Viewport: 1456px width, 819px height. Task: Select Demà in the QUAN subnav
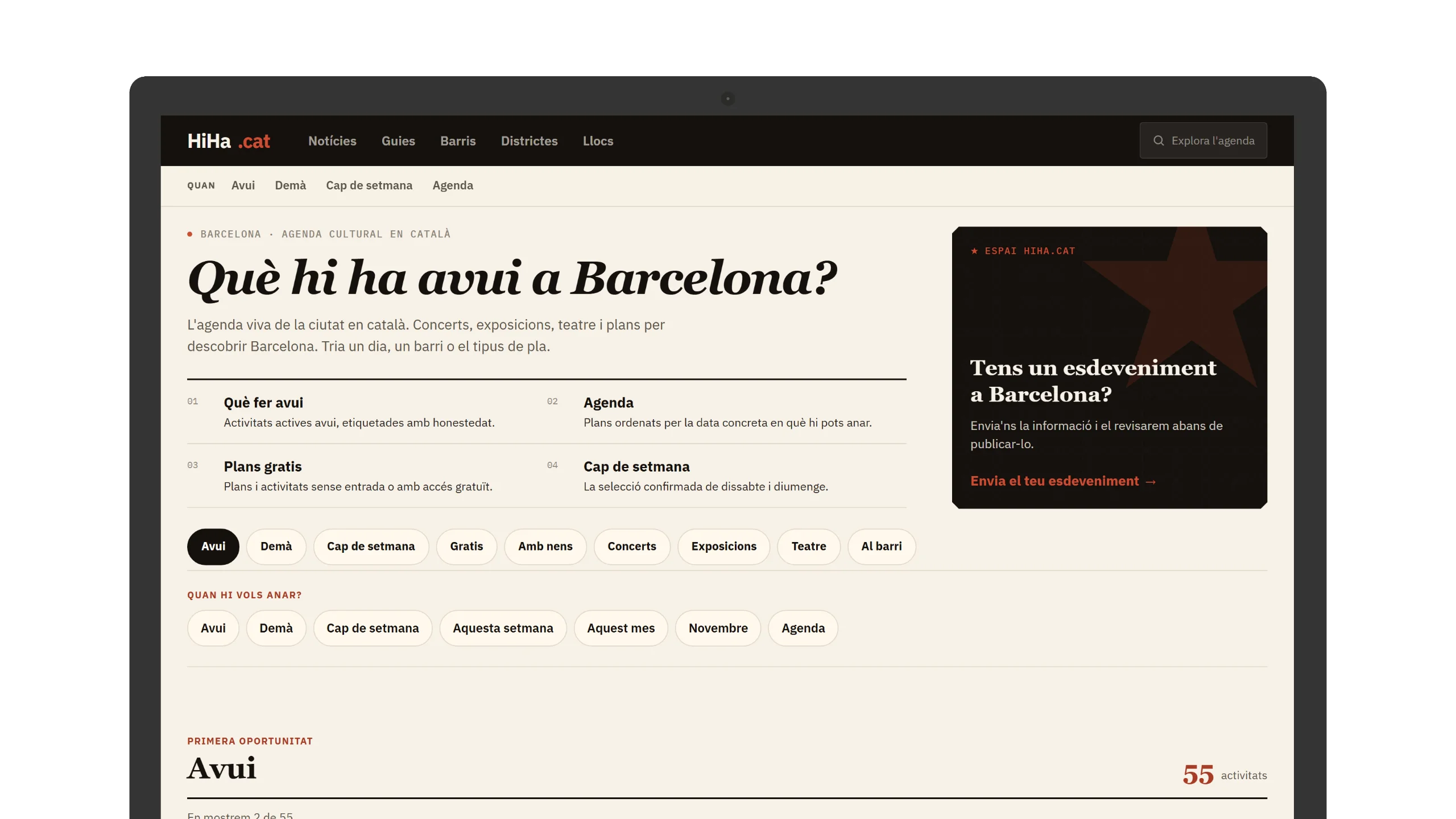[x=290, y=185]
